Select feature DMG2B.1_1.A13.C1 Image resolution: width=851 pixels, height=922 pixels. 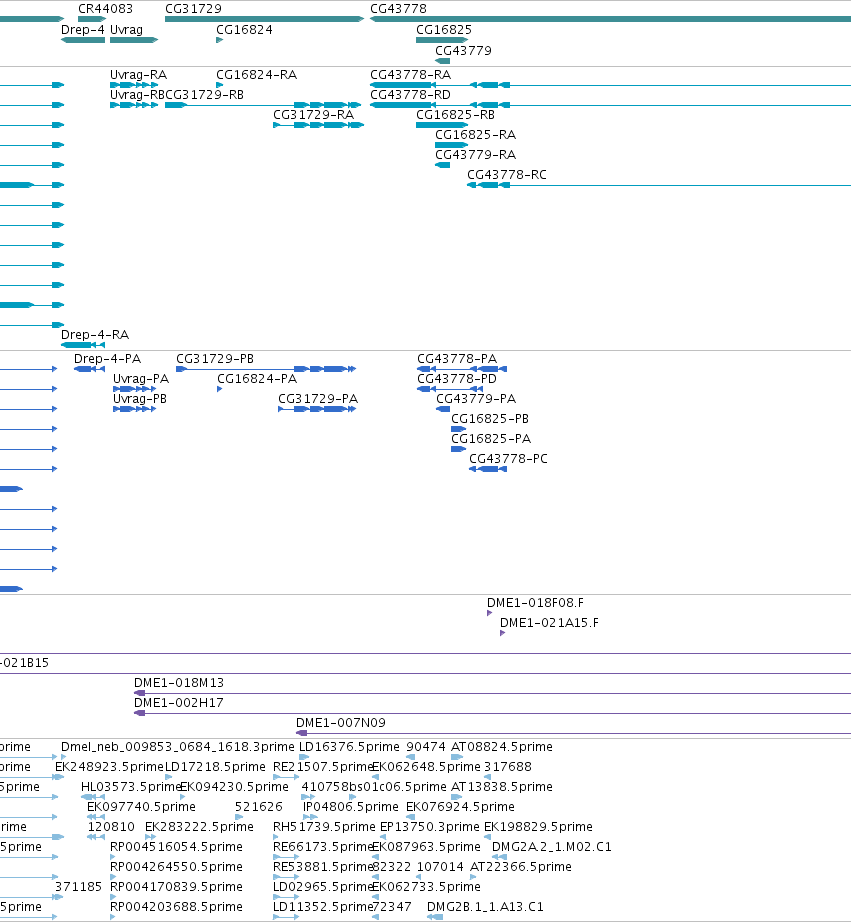(485, 907)
